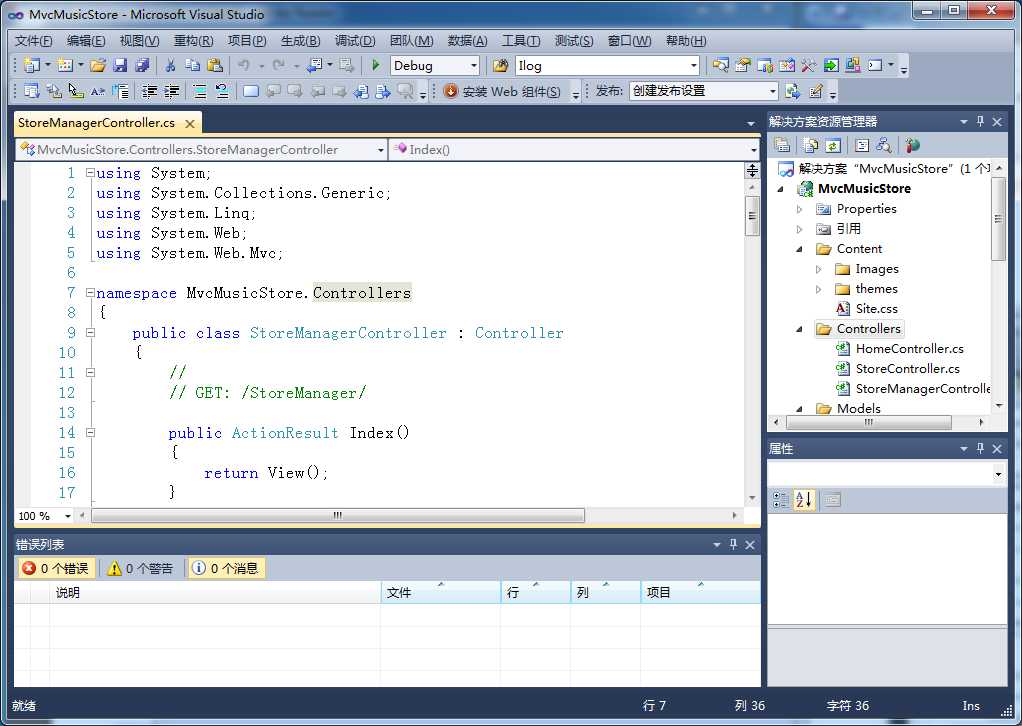
Task: Toggle auto-hide pin on 属性 panel
Action: pyautogui.click(x=980, y=448)
